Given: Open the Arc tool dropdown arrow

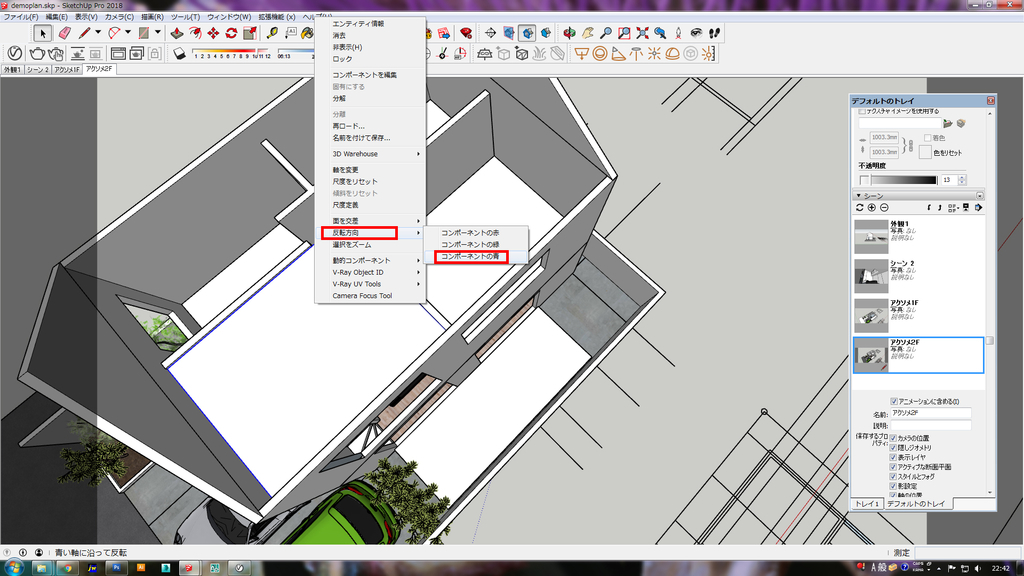Looking at the screenshot, I should (128, 33).
